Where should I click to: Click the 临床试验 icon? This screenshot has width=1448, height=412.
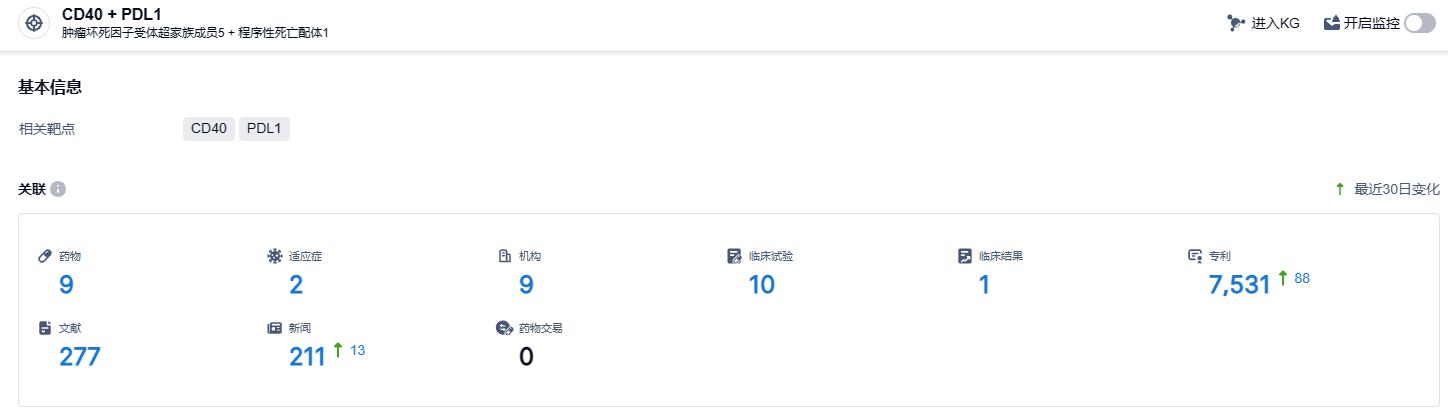(x=735, y=256)
